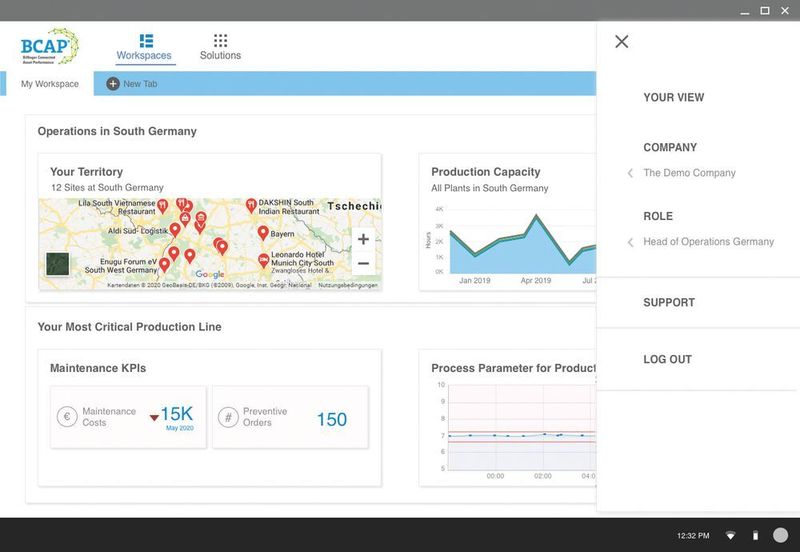
Task: Open the New Tab tab
Action: (x=132, y=84)
